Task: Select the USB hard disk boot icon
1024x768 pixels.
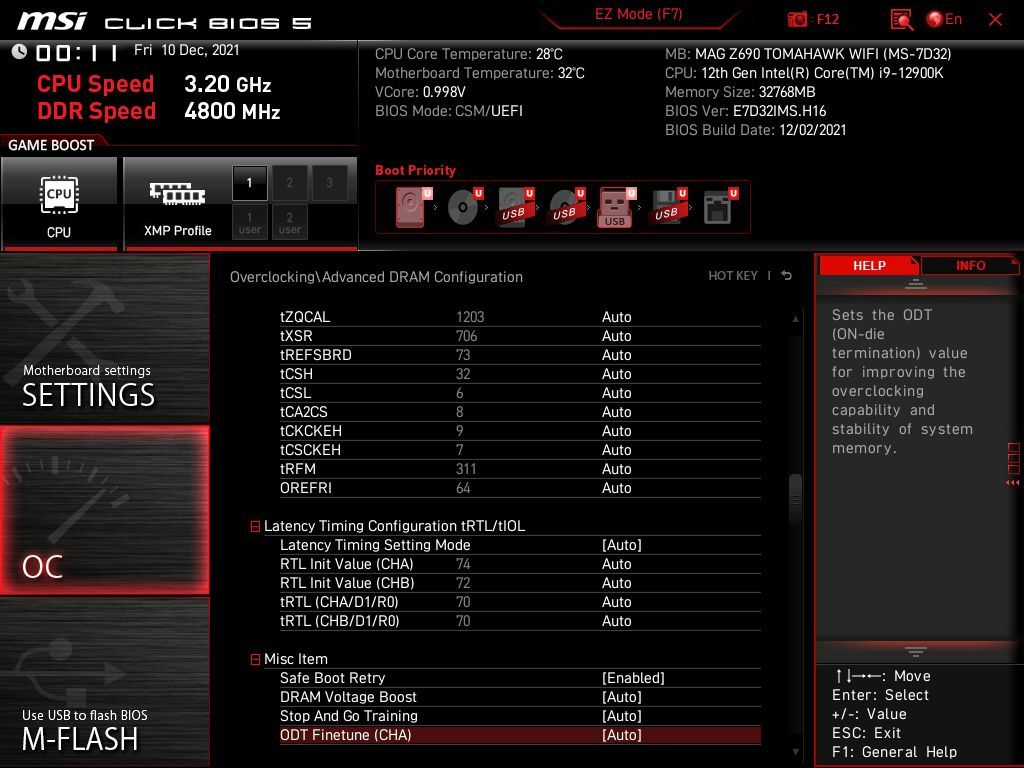Action: pos(515,207)
